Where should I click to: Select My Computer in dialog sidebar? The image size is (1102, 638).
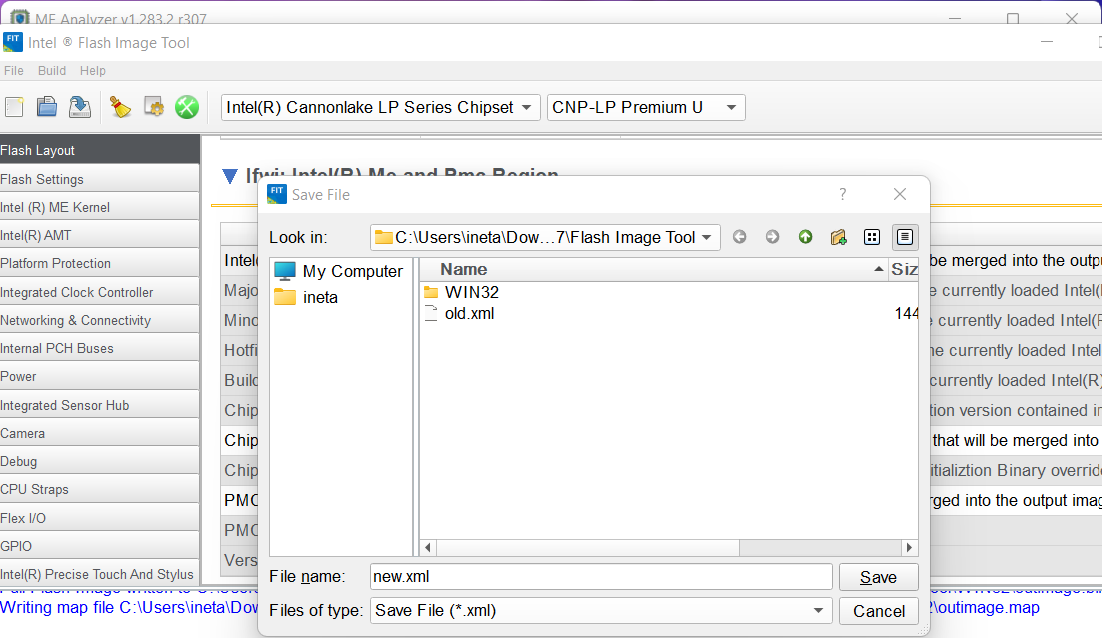click(339, 271)
